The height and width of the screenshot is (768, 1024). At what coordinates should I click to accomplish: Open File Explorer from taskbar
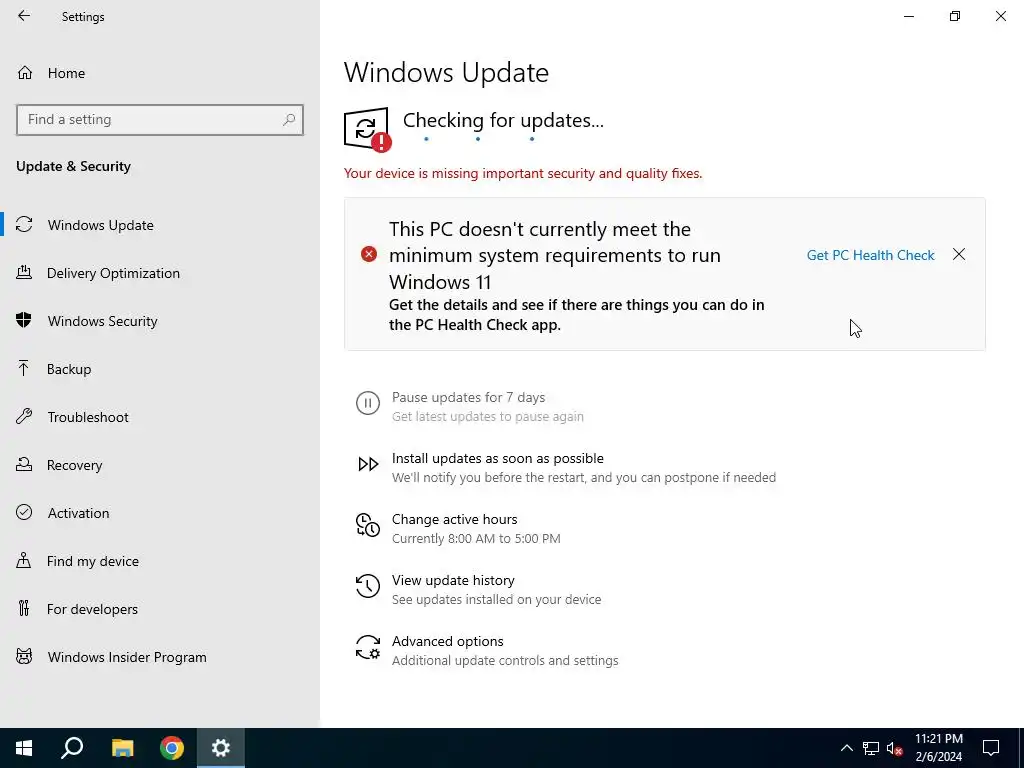point(122,748)
